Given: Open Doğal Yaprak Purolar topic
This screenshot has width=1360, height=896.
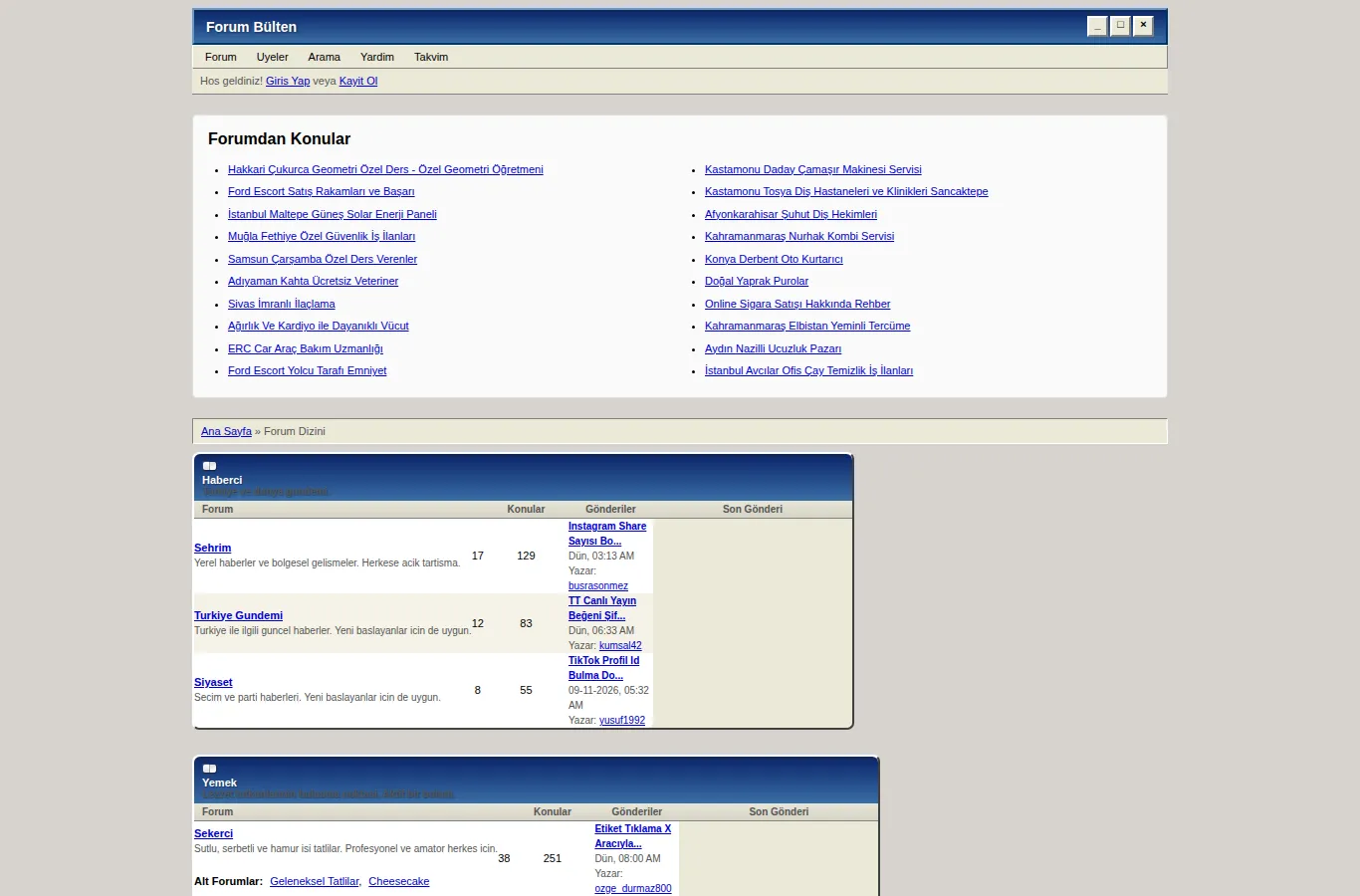Looking at the screenshot, I should tap(757, 282).
